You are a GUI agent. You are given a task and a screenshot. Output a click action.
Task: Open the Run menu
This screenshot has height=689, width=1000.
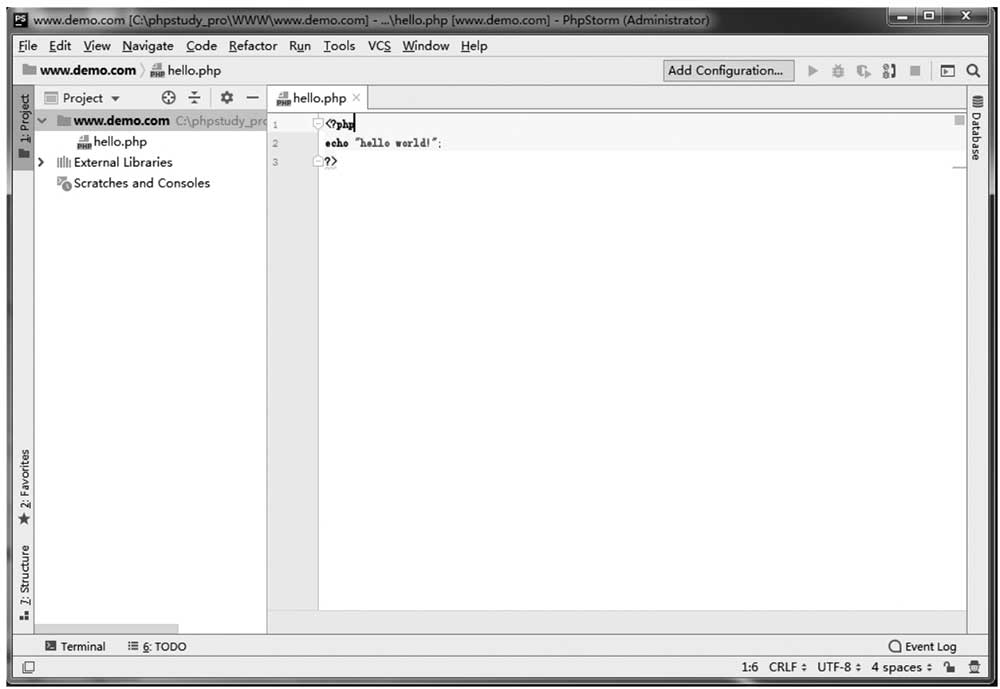pyautogui.click(x=300, y=46)
